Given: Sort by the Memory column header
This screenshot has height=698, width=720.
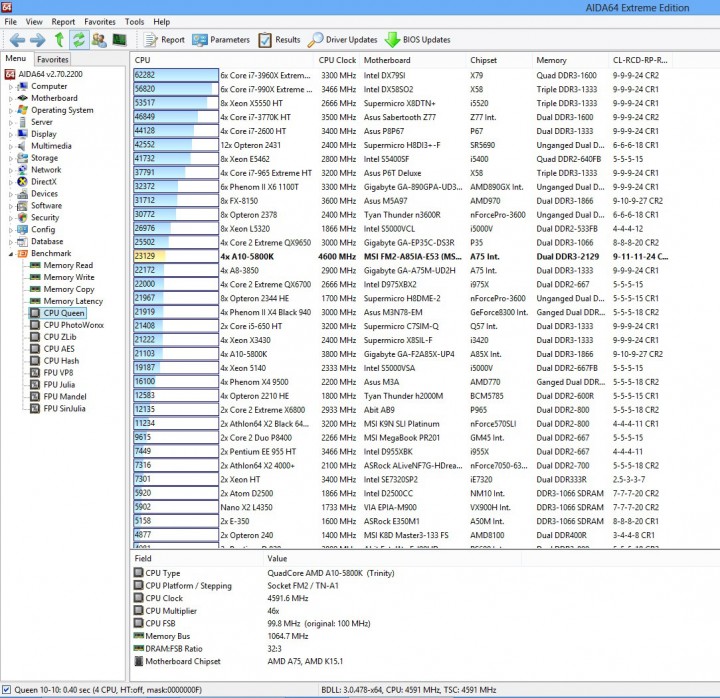Looking at the screenshot, I should (570, 60).
